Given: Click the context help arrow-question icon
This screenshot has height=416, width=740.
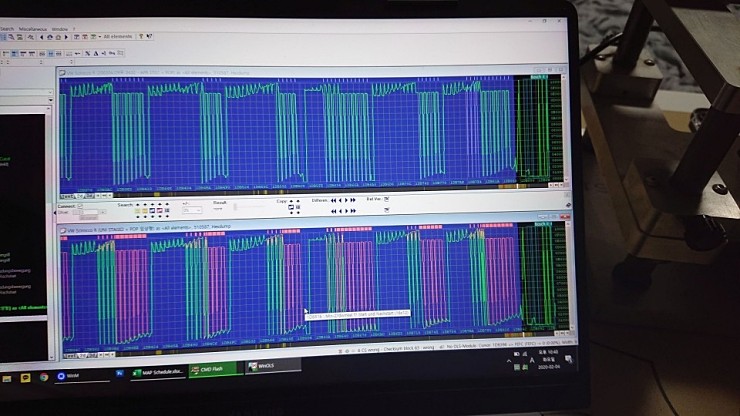Looking at the screenshot, I should pyautogui.click(x=149, y=36).
